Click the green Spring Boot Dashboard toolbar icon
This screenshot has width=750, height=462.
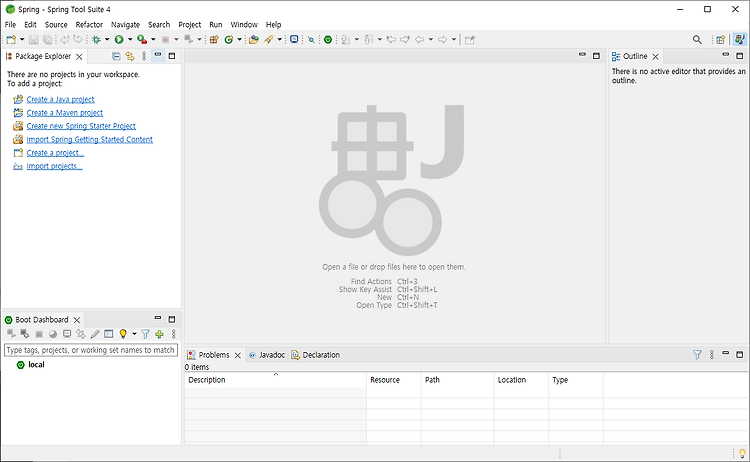(x=328, y=40)
